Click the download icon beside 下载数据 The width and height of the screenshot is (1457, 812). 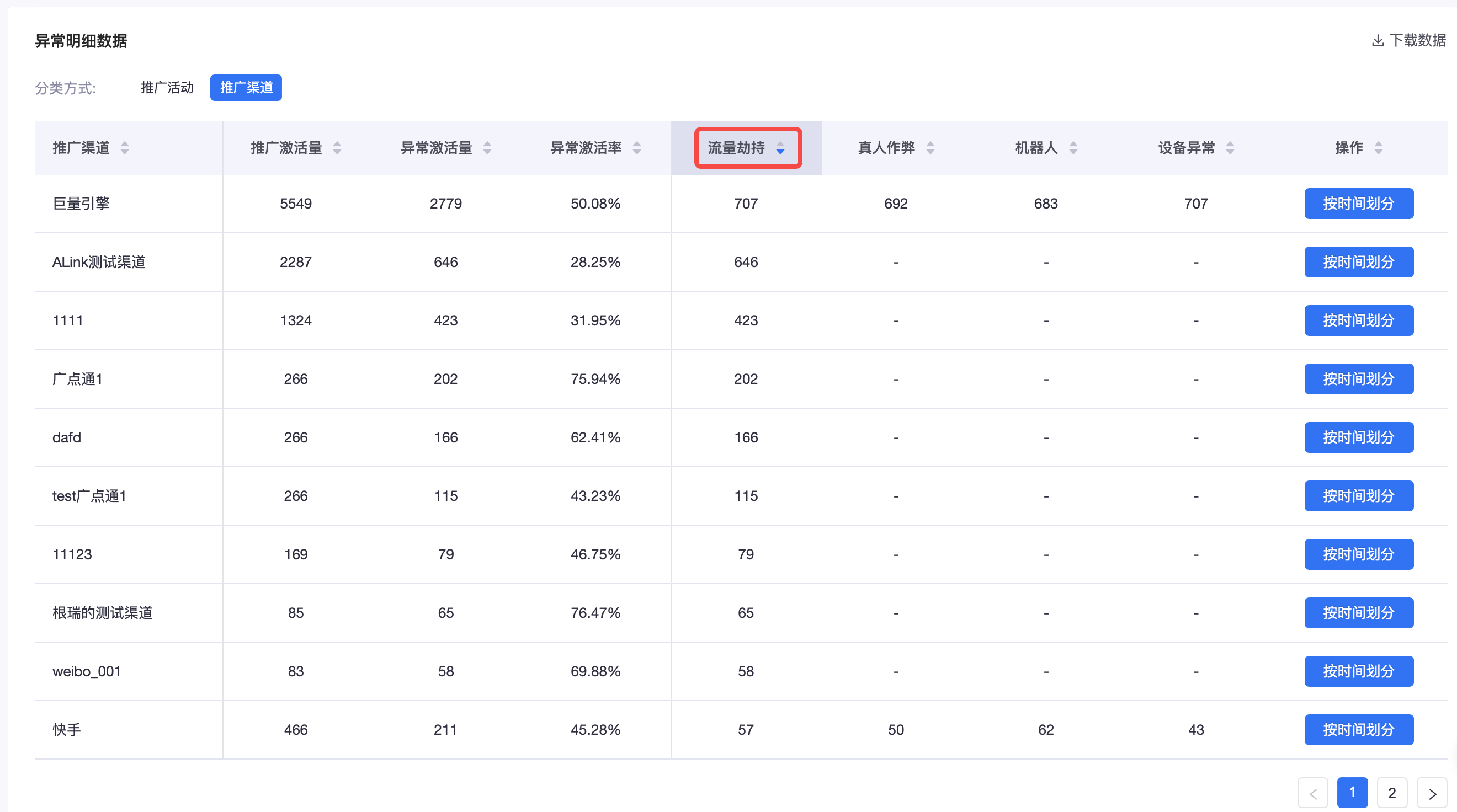(x=1378, y=41)
